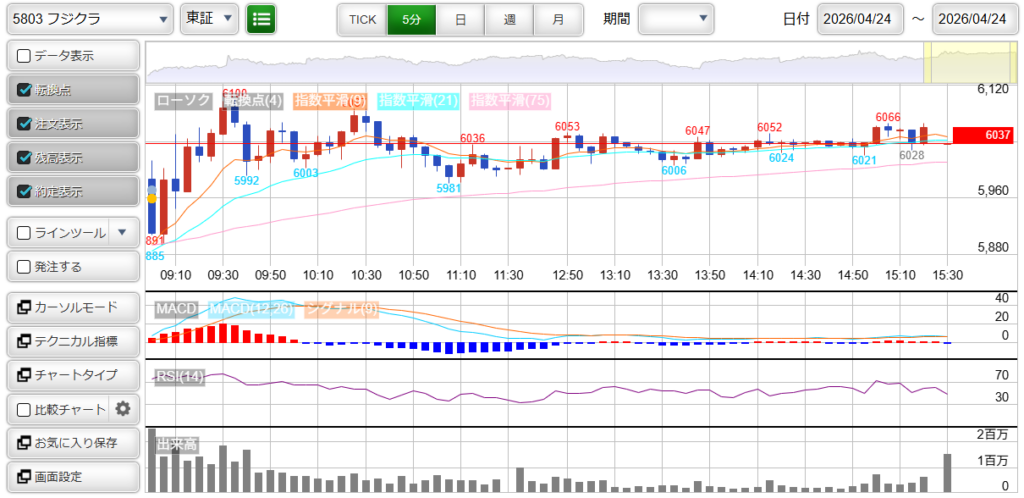Select the 週 weekly timeframe tab
This screenshot has height=498, width=1024.
pos(509,18)
